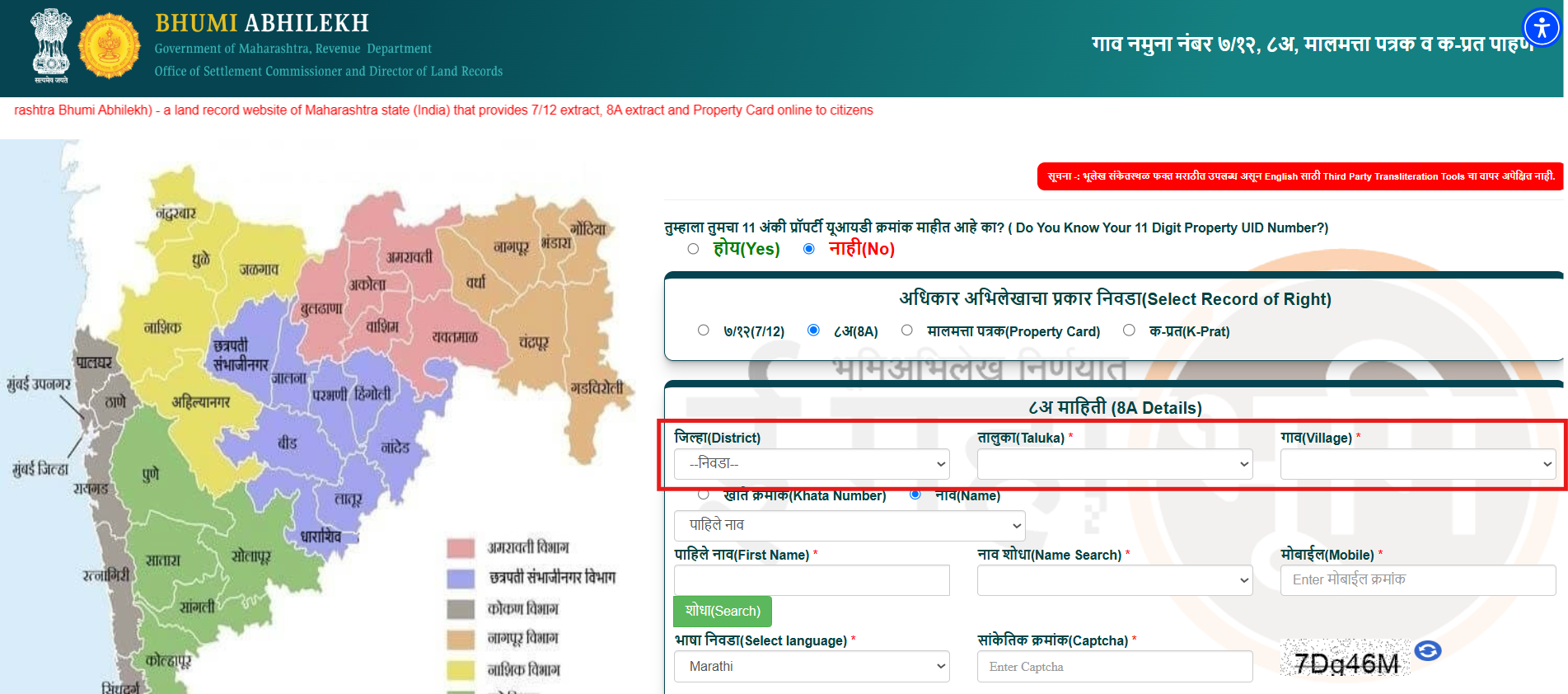Select पुणे district on the map
Screen dimensions: 1568x694
pos(150,475)
